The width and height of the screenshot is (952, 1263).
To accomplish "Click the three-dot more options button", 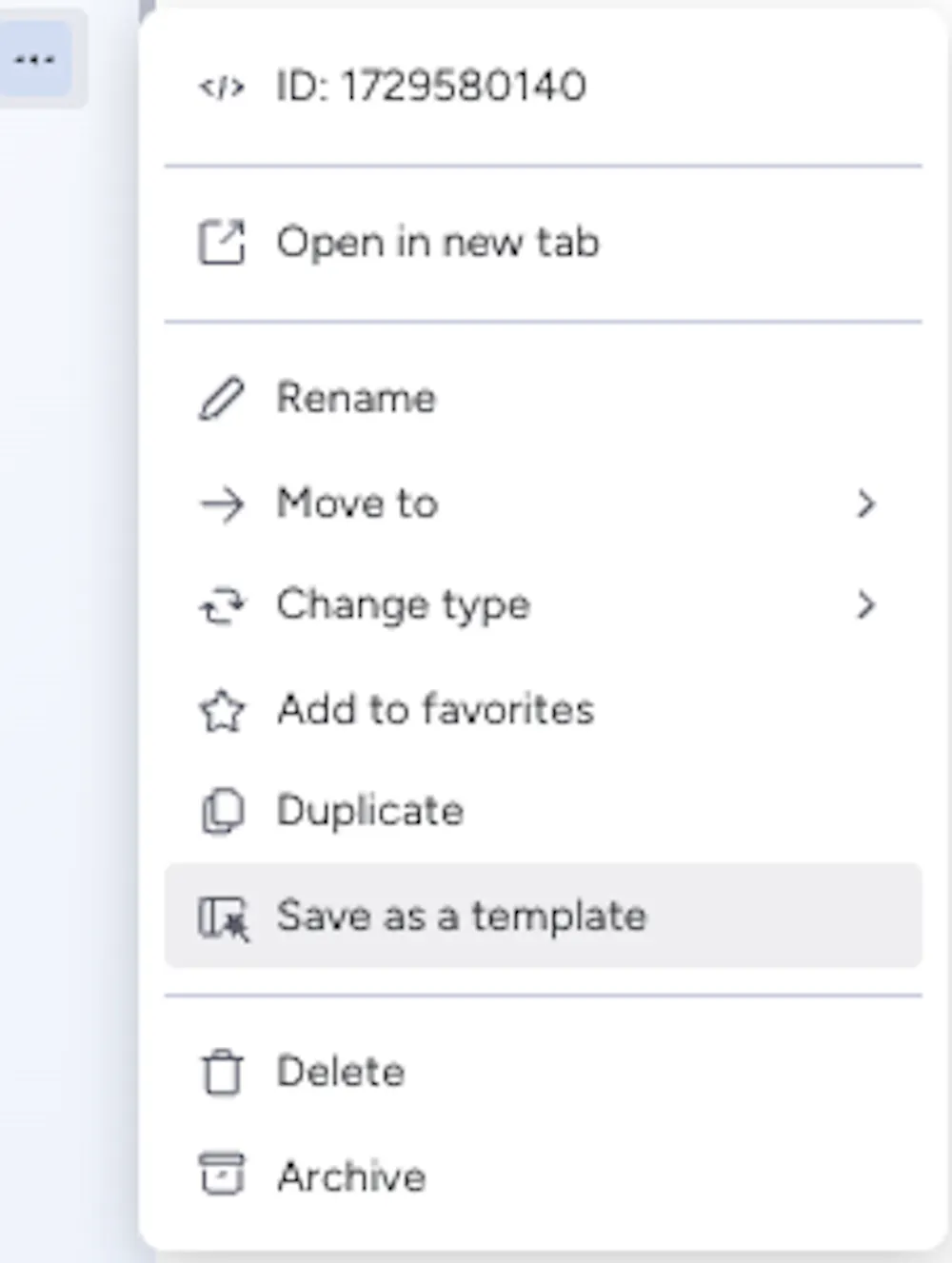I will point(35,61).
